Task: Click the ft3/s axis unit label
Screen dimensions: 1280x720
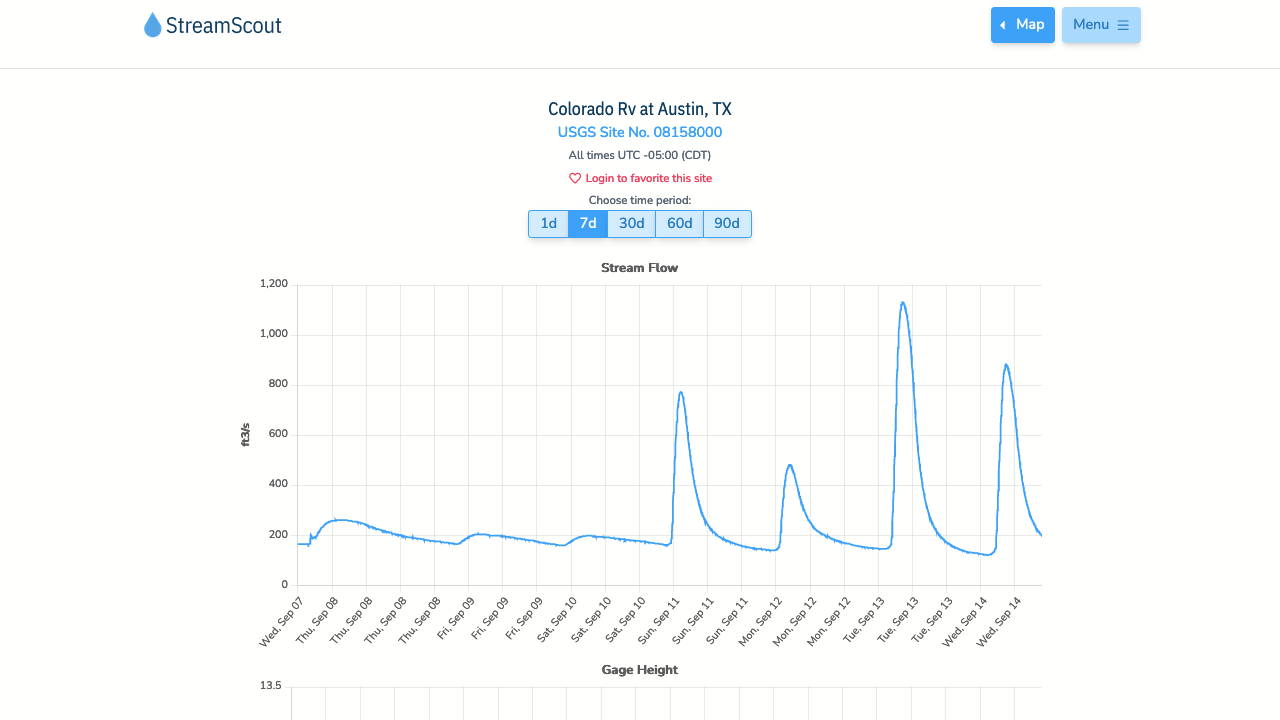Action: [x=245, y=434]
